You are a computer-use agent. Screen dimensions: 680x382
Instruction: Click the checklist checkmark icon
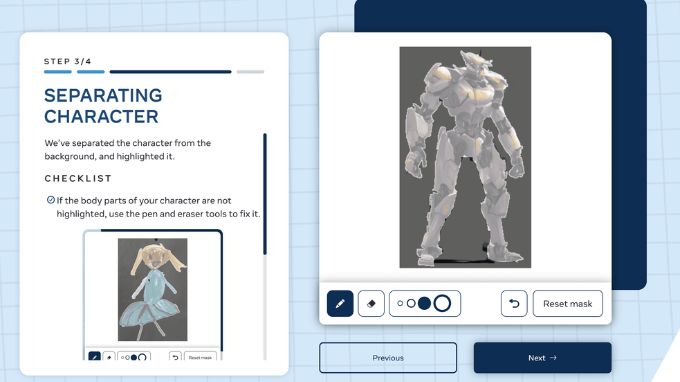(x=51, y=200)
